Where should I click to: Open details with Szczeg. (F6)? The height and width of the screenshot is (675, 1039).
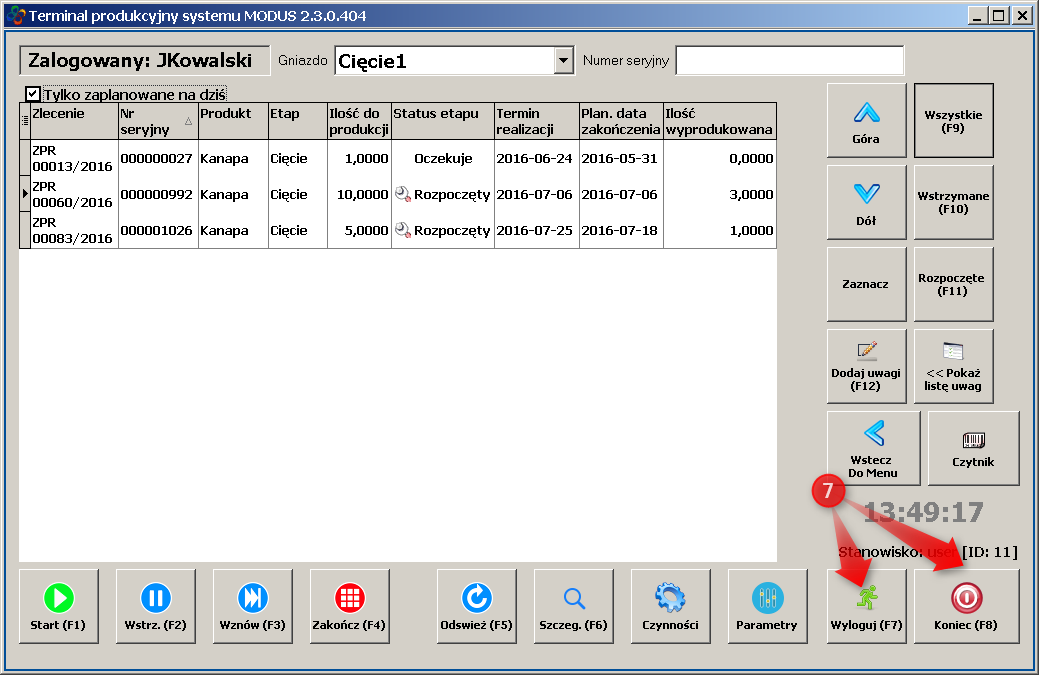click(x=573, y=606)
